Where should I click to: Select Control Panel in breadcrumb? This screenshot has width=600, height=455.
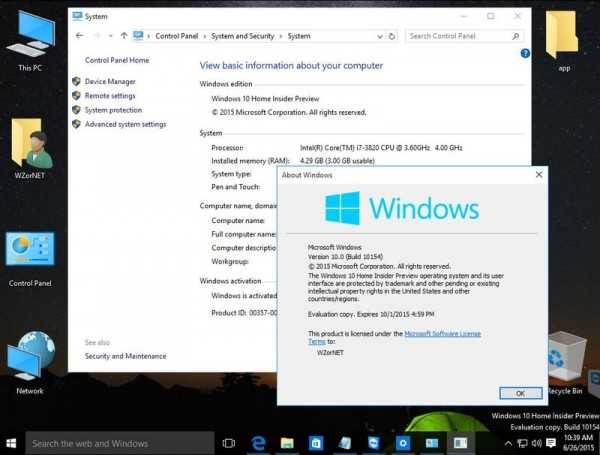(x=177, y=36)
